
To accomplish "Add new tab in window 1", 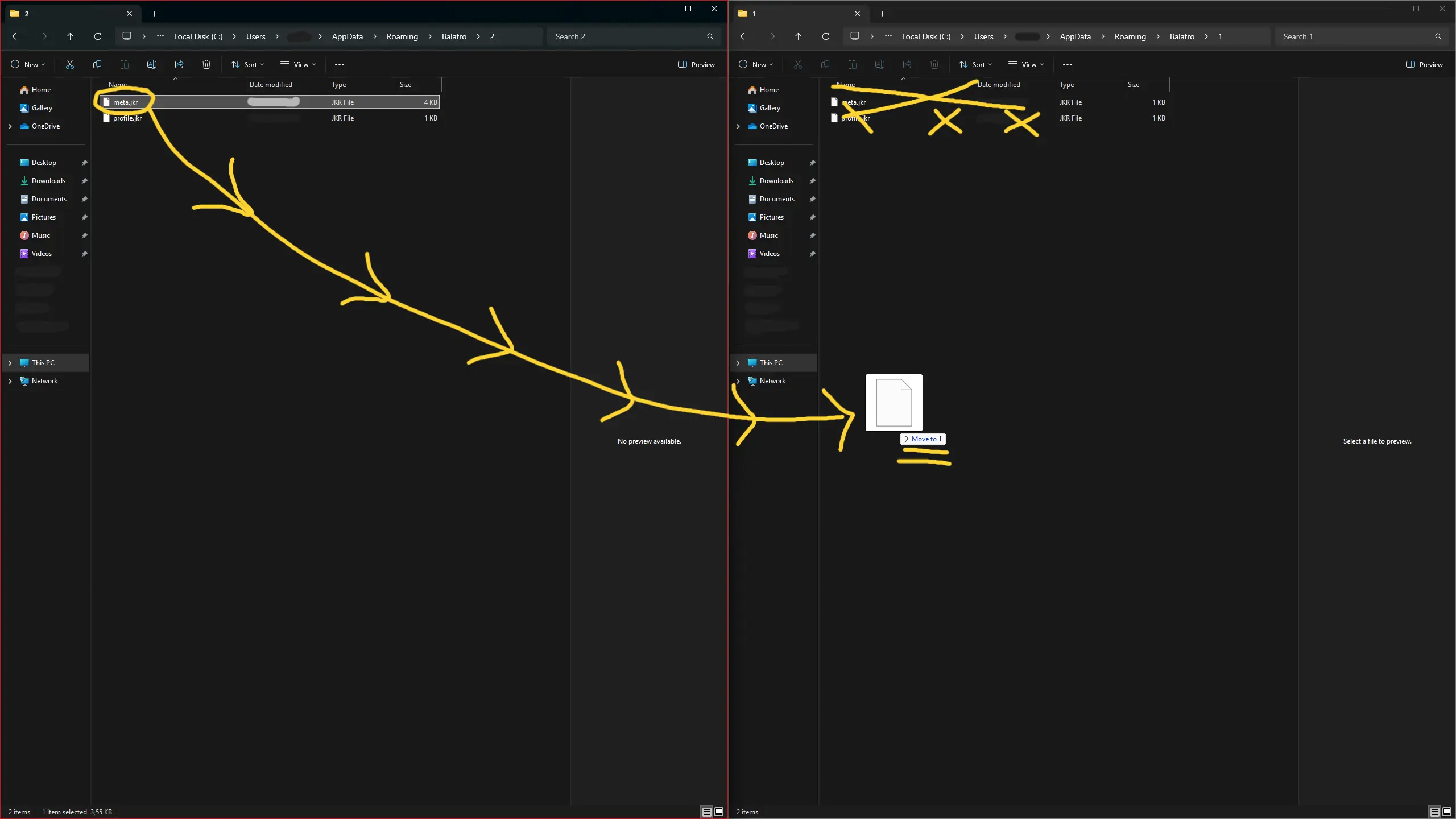I will 882,14.
